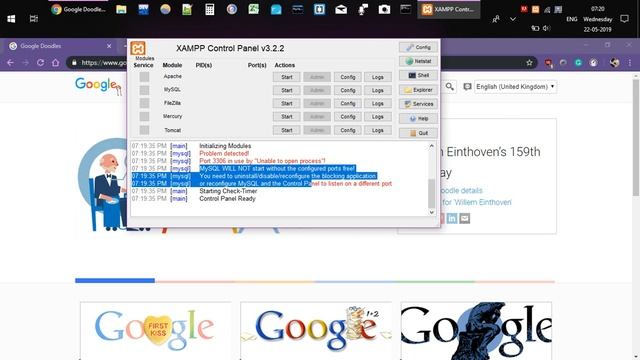Click the search magnifier on the Doodles page
This screenshot has width=640, height=360.
449,87
